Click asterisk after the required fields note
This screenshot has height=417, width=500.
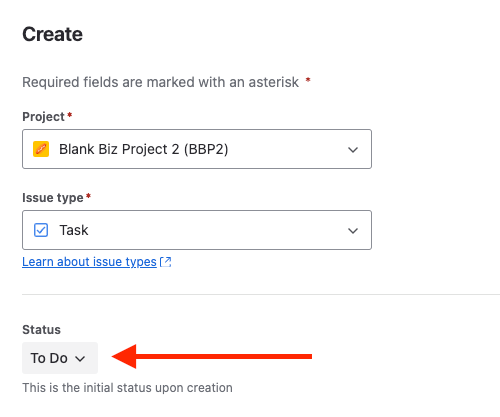(308, 80)
